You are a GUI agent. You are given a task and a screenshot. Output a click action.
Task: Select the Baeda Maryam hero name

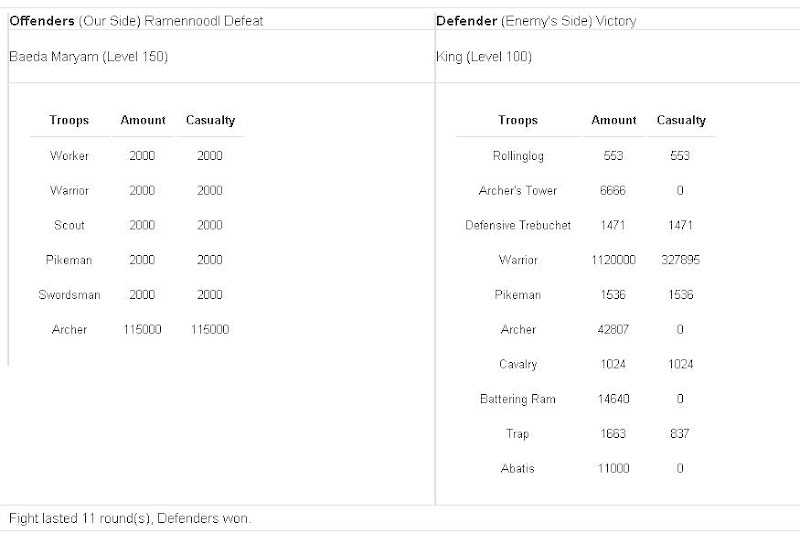point(88,57)
